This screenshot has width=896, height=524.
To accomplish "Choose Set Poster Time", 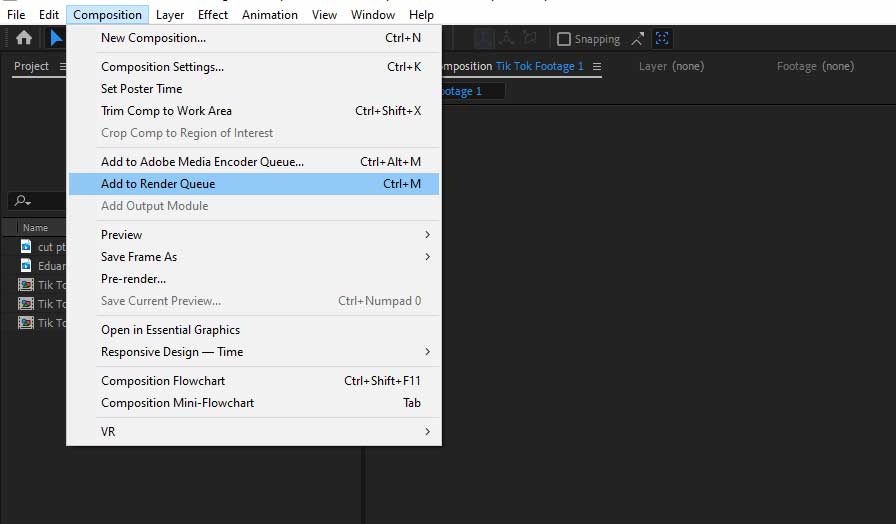I will tap(254, 89).
